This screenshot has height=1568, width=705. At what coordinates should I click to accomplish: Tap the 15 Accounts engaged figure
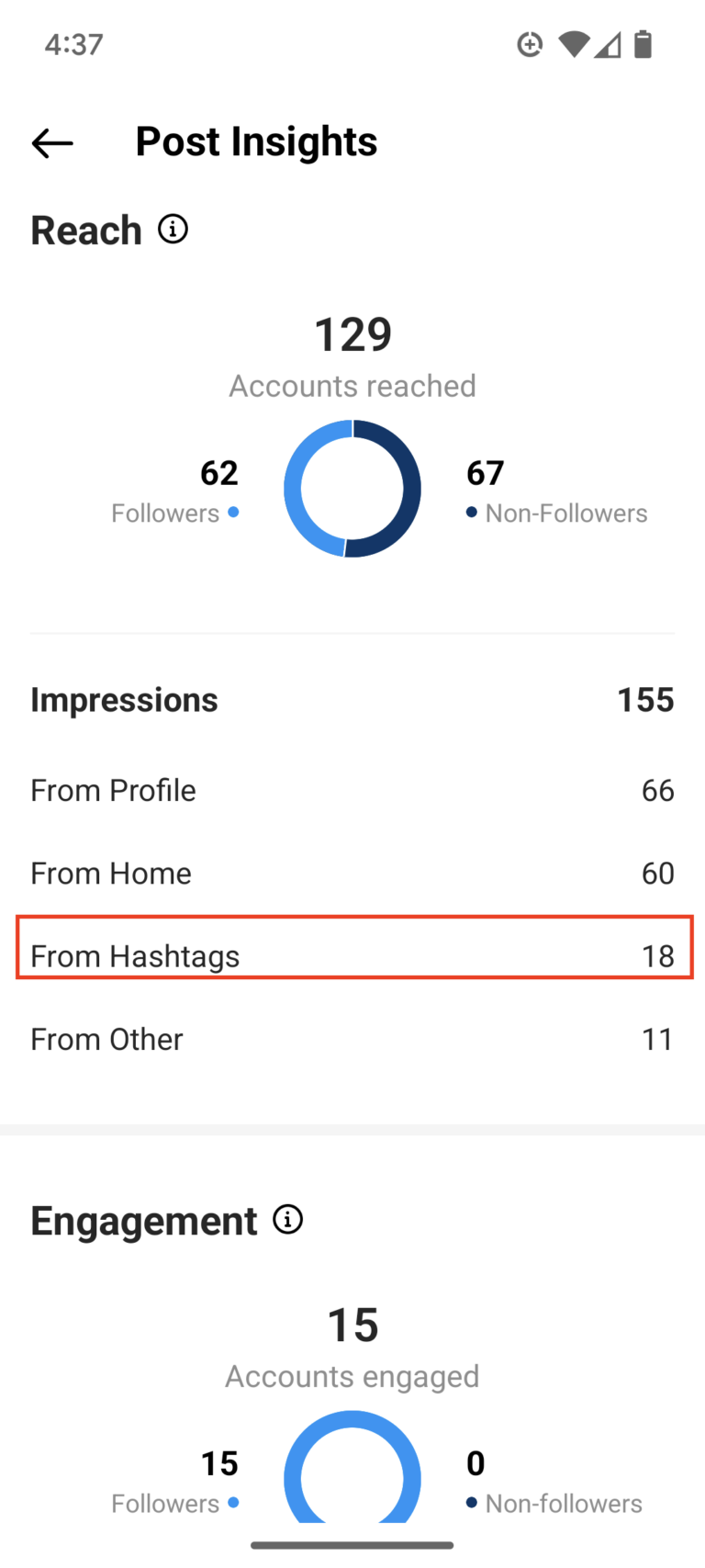click(353, 1325)
